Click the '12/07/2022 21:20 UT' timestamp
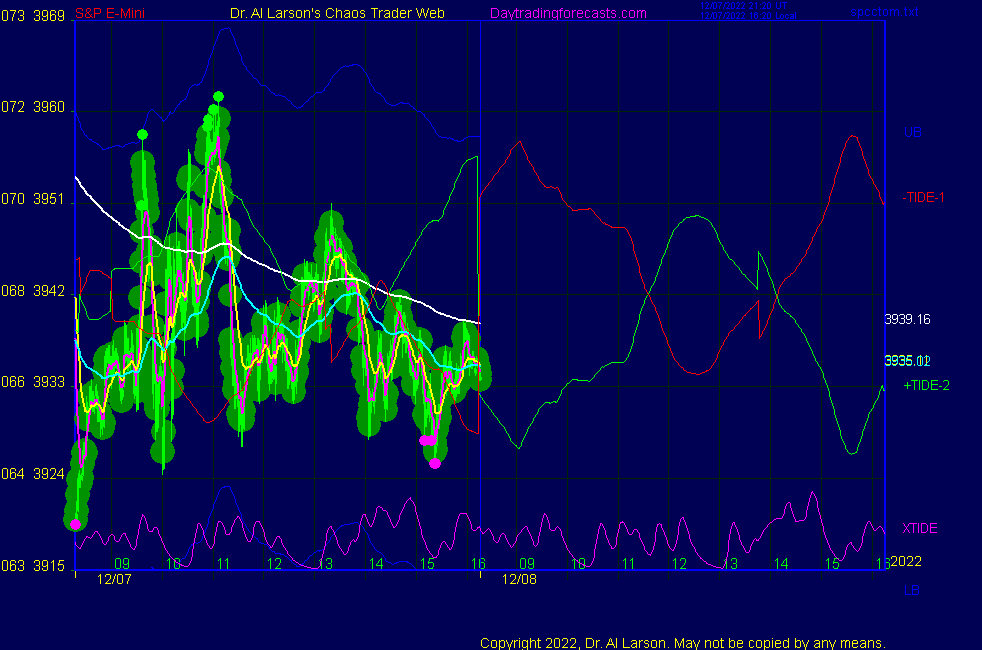The width and height of the screenshot is (982, 650). pyautogui.click(x=743, y=6)
